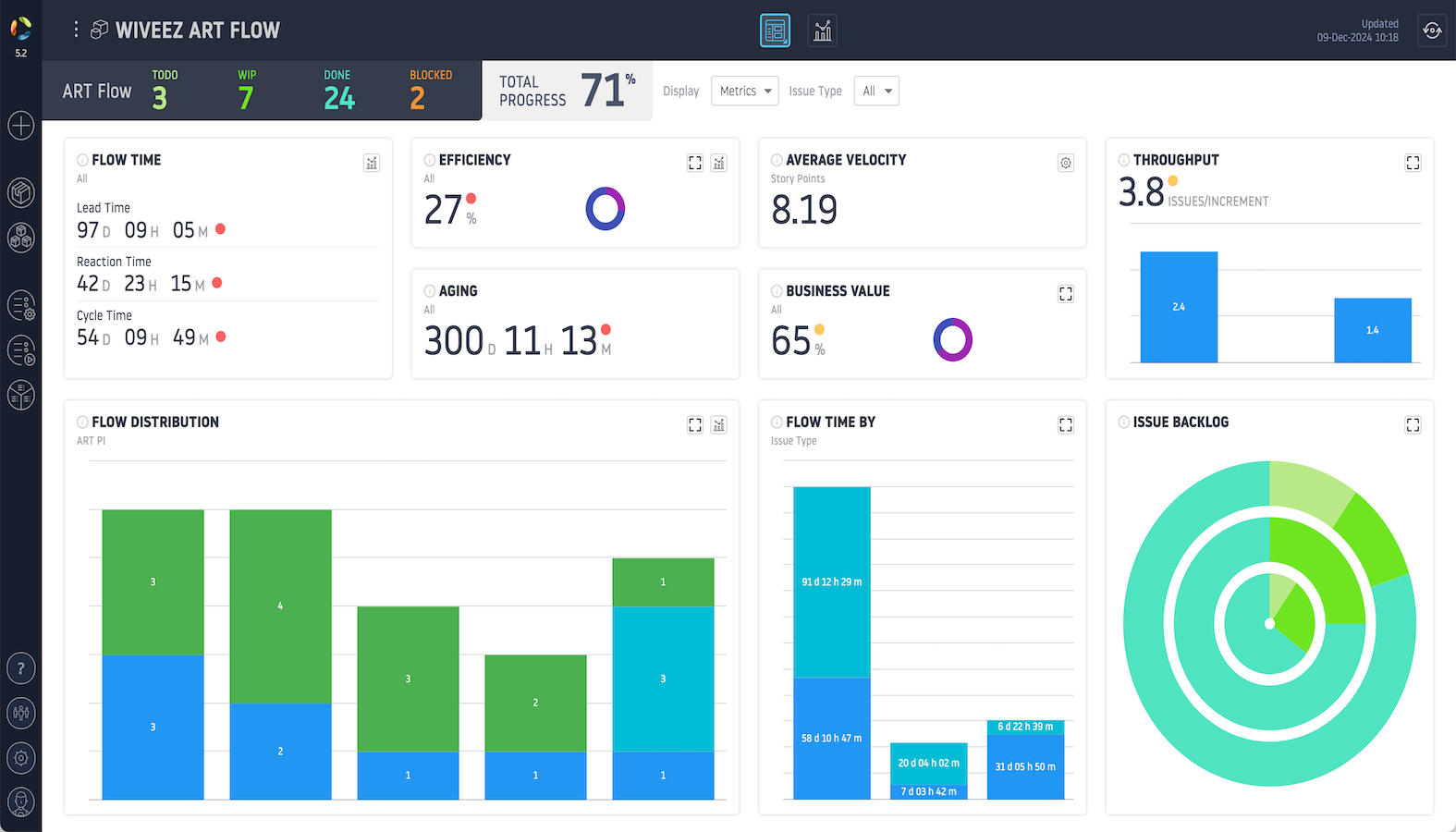Screen dimensions: 1456x832
Task: Click info icon beside ISSUE BACKLOG title
Action: click(x=1124, y=422)
